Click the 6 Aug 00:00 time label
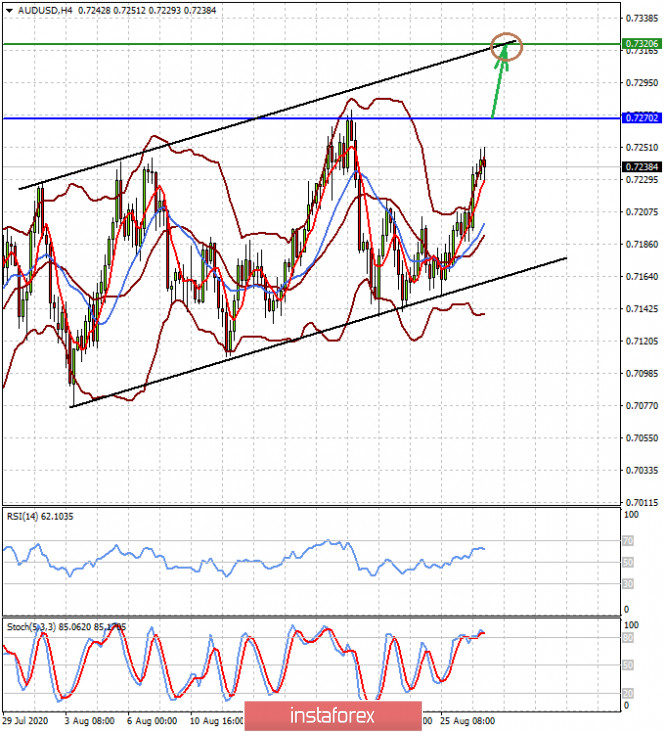 click(153, 720)
